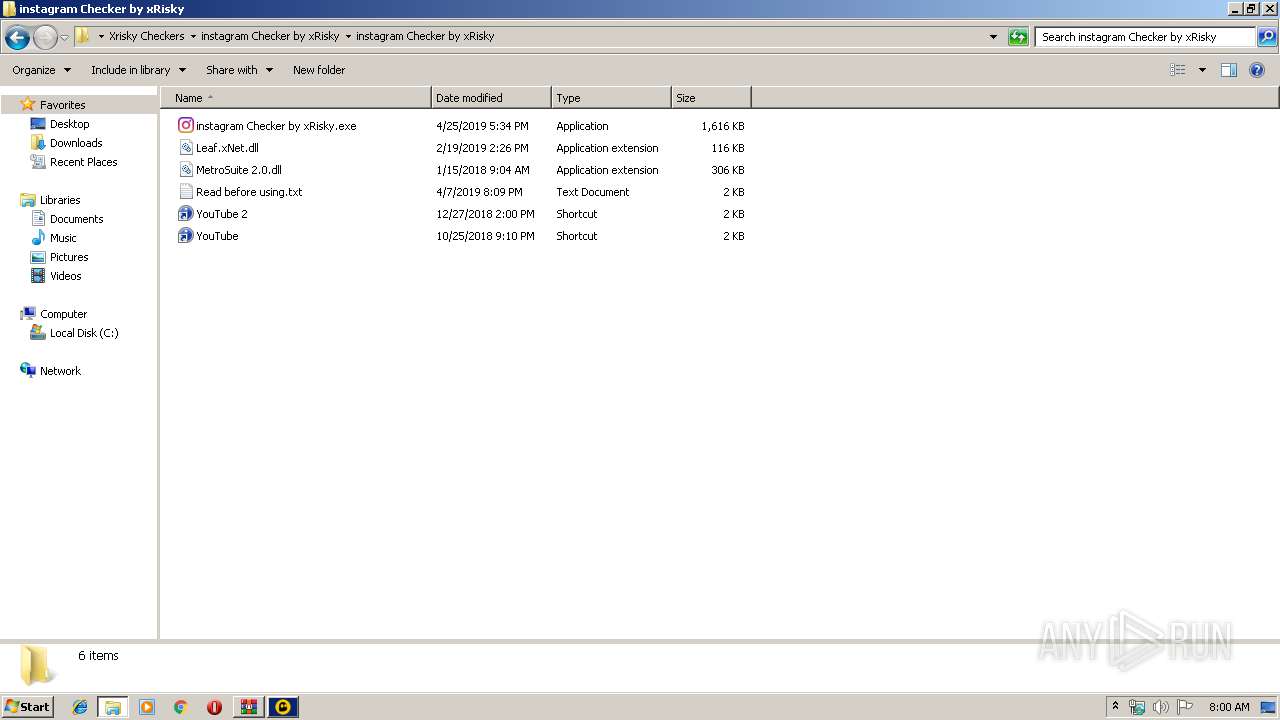
Task: Click the root folder icon in address bar
Action: click(x=82, y=36)
